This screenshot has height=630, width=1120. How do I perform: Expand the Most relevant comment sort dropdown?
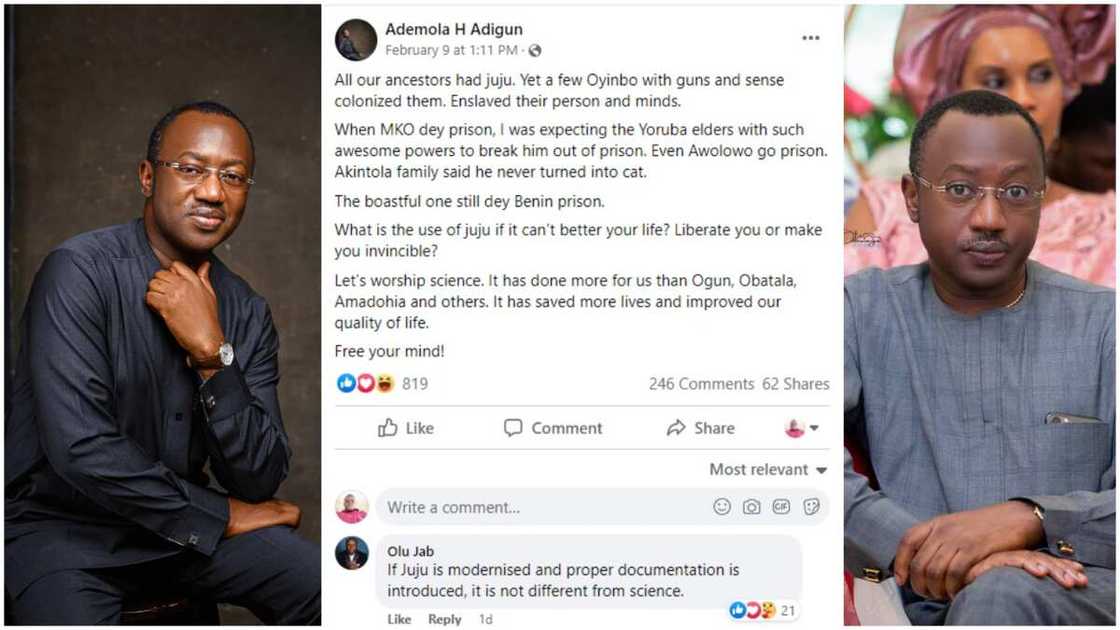768,469
